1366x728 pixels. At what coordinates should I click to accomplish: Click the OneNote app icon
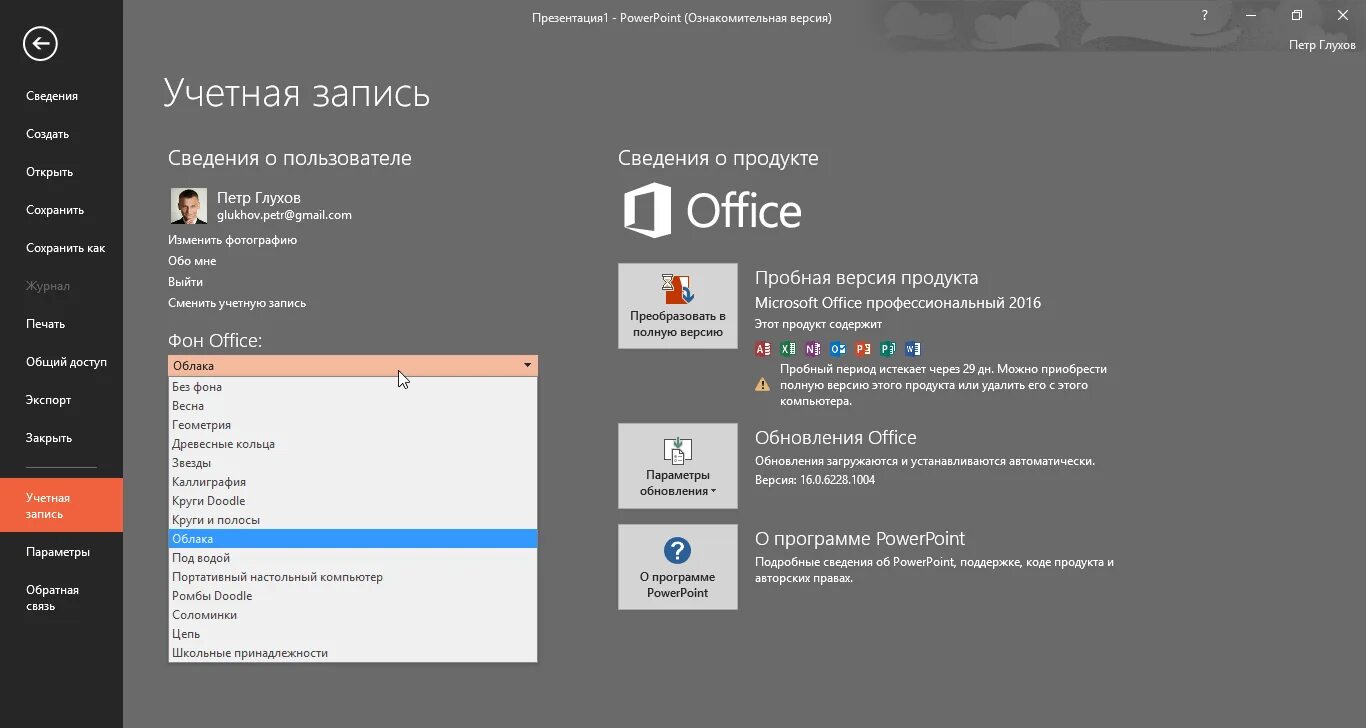[813, 349]
